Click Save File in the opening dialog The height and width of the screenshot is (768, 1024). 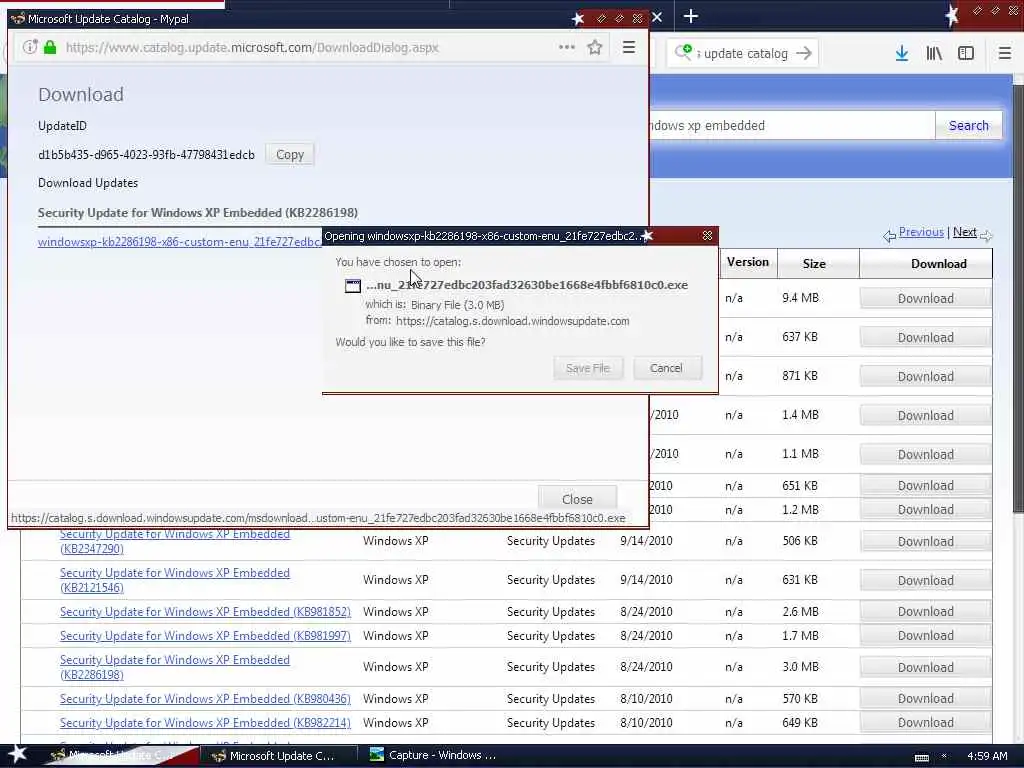(588, 368)
